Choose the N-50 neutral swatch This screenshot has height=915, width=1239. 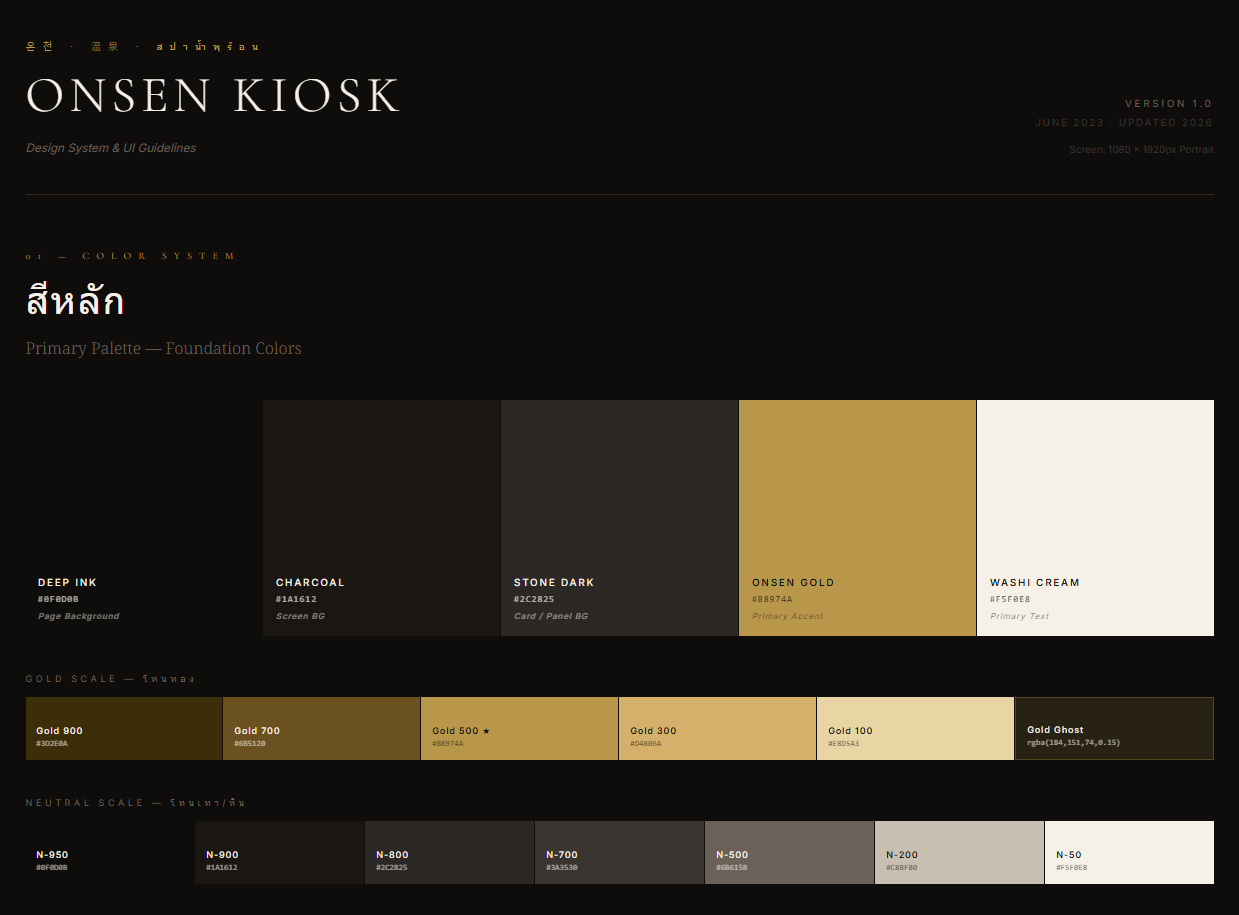click(1129, 853)
